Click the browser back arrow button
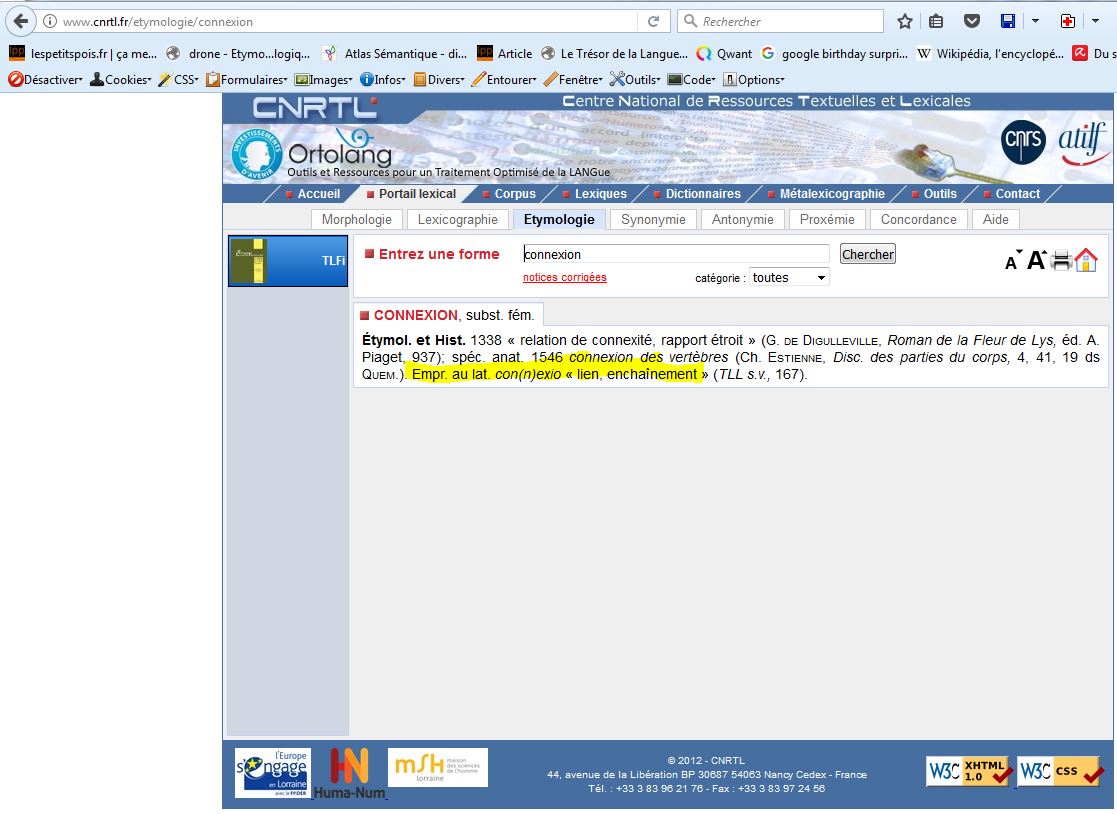This screenshot has width=1117, height=814. 20,21
